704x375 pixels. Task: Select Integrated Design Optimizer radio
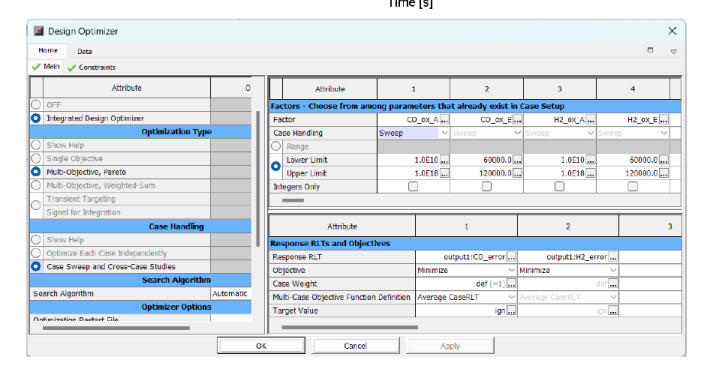(36, 118)
